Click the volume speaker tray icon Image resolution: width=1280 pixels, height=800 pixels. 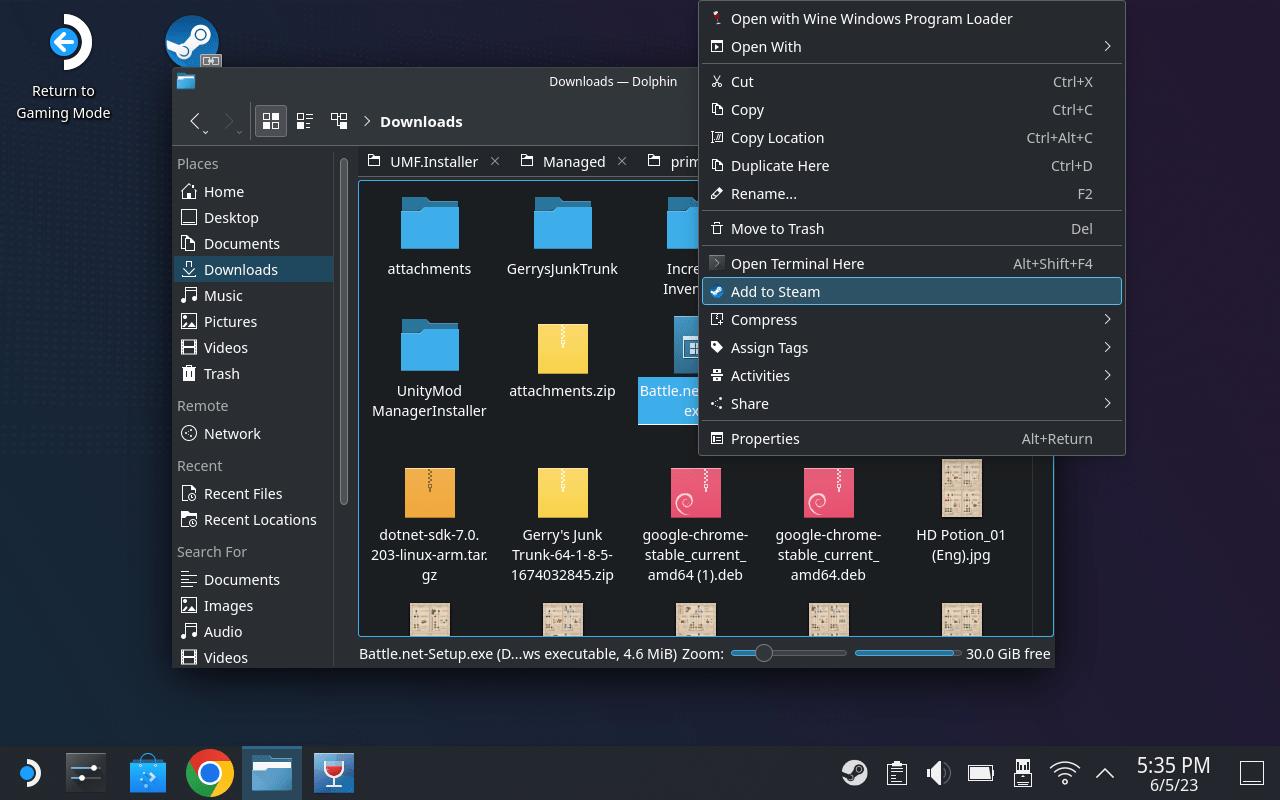[938, 772]
